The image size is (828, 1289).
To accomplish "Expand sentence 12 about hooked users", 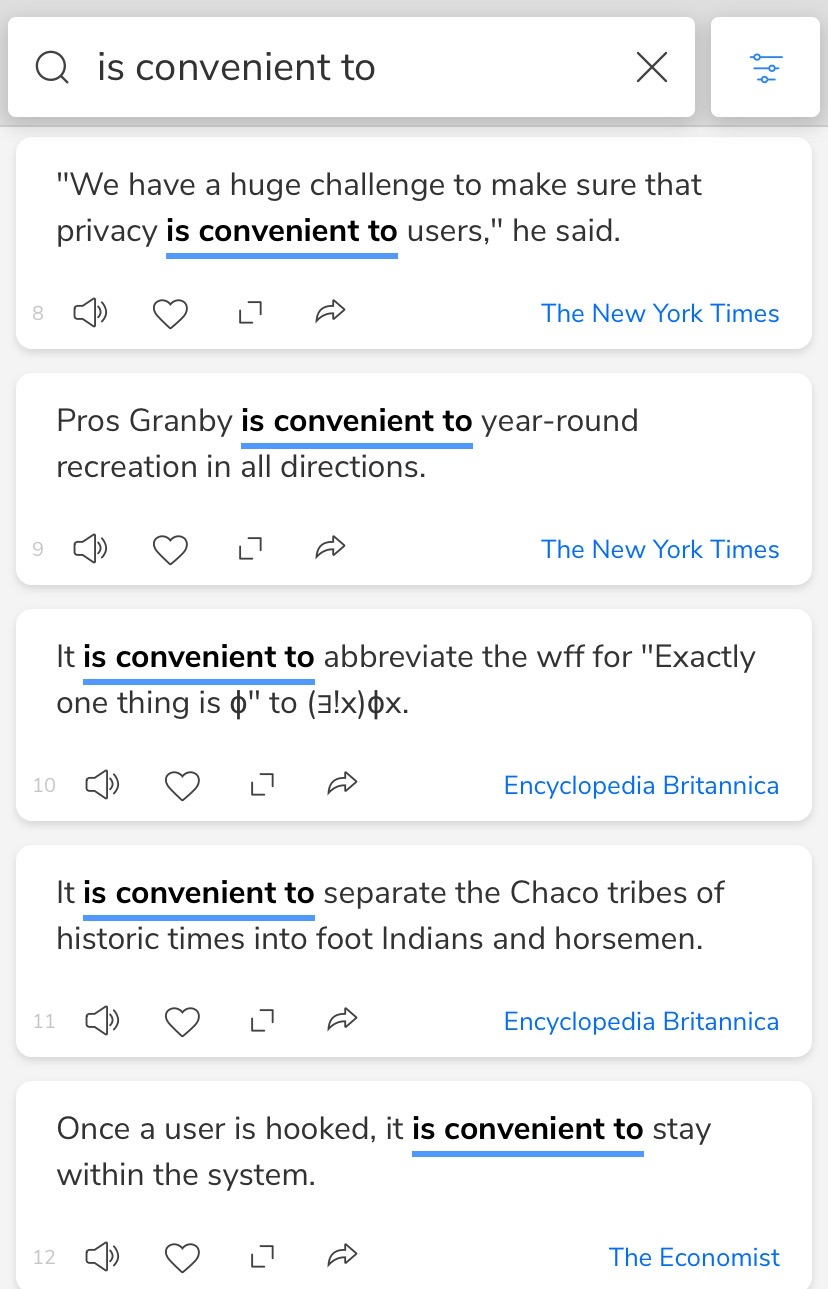I will tap(262, 1257).
